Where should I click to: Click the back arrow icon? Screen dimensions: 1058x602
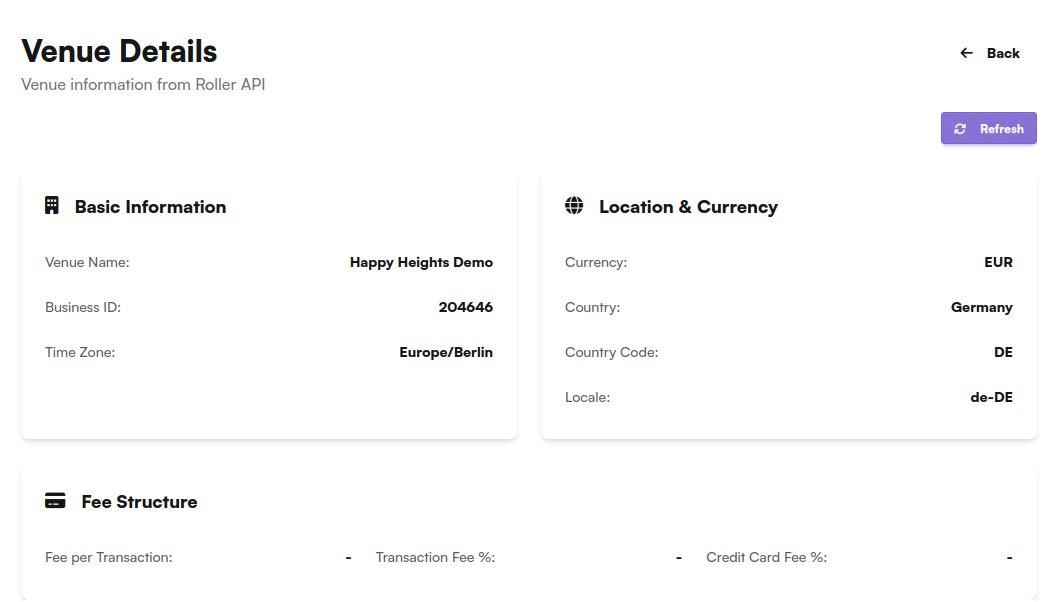[x=966, y=53]
